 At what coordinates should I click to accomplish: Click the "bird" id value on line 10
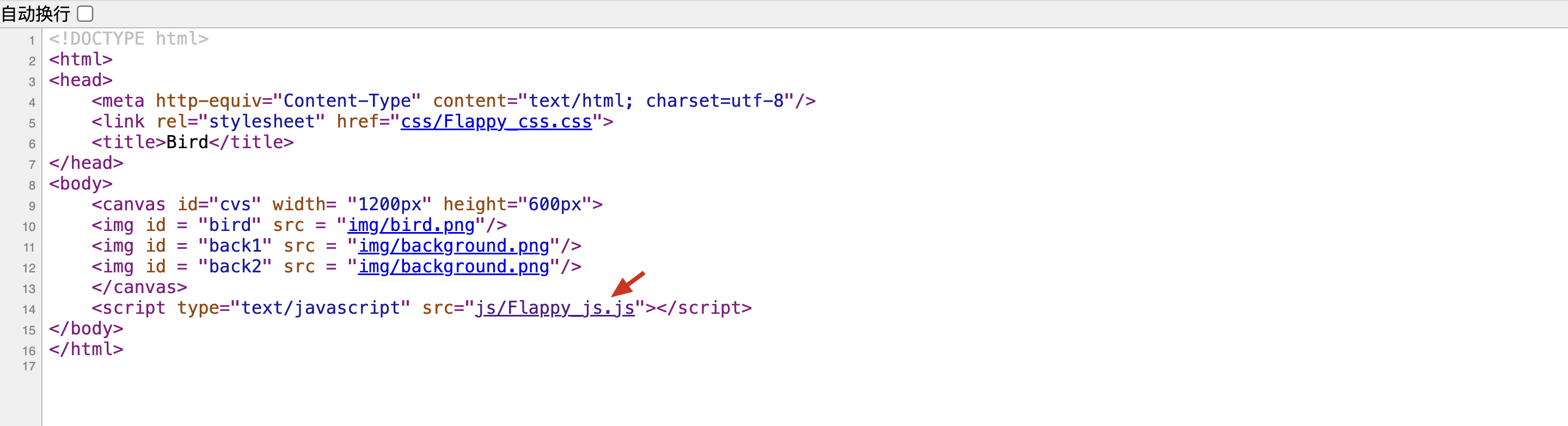pyautogui.click(x=229, y=226)
